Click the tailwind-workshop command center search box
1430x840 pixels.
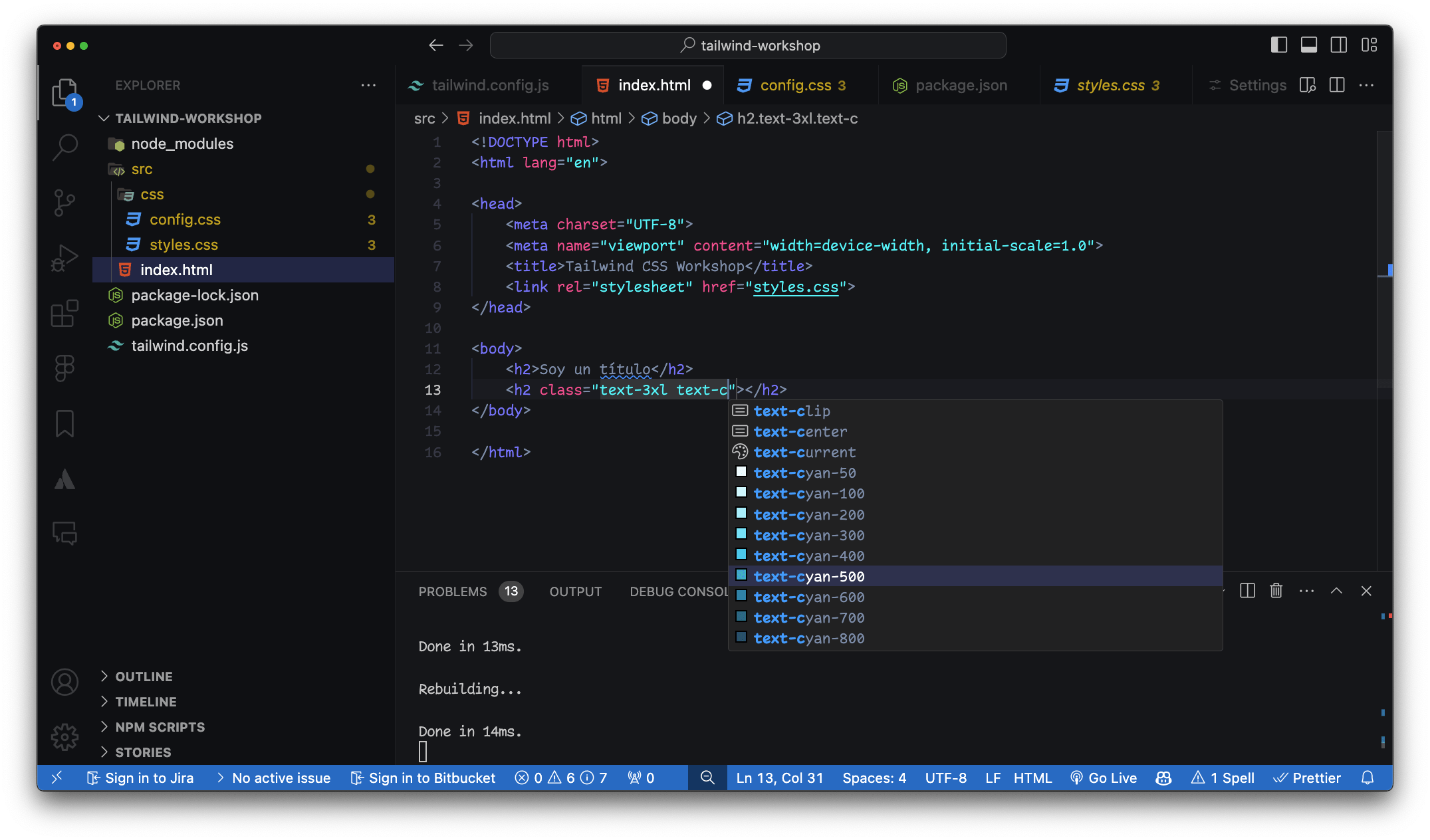point(748,45)
